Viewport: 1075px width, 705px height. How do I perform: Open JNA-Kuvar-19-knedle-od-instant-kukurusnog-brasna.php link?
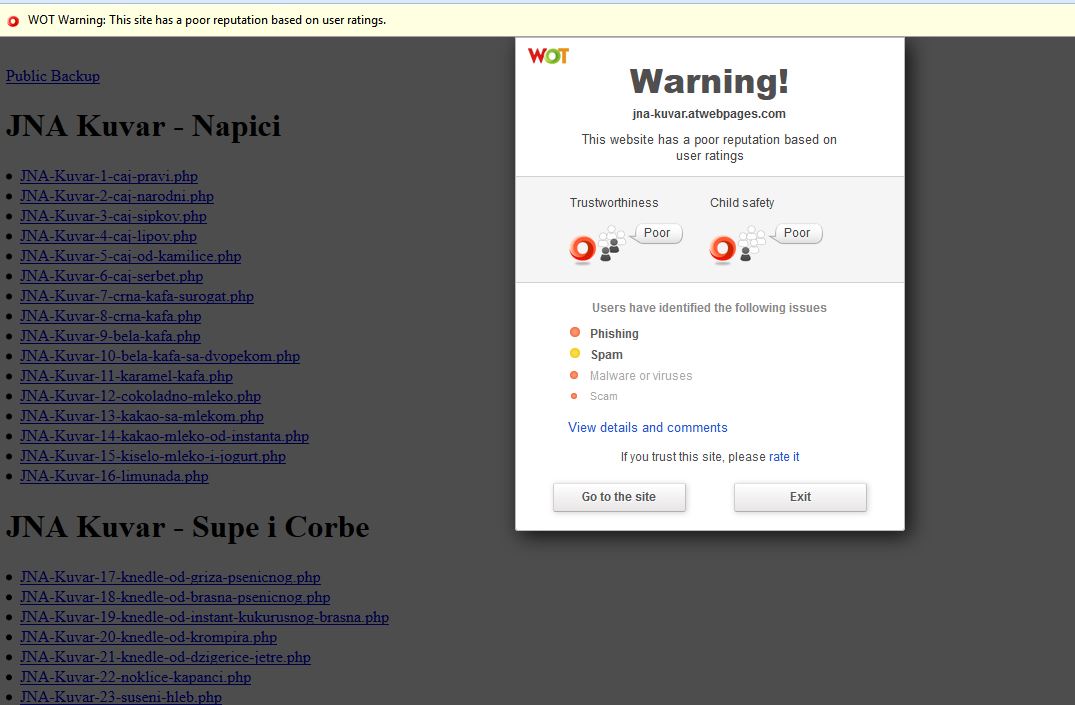204,617
